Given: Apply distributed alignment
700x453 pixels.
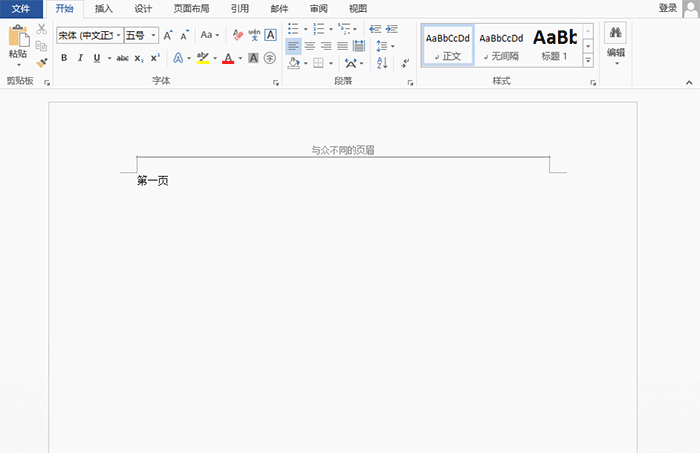Looking at the screenshot, I should [358, 46].
